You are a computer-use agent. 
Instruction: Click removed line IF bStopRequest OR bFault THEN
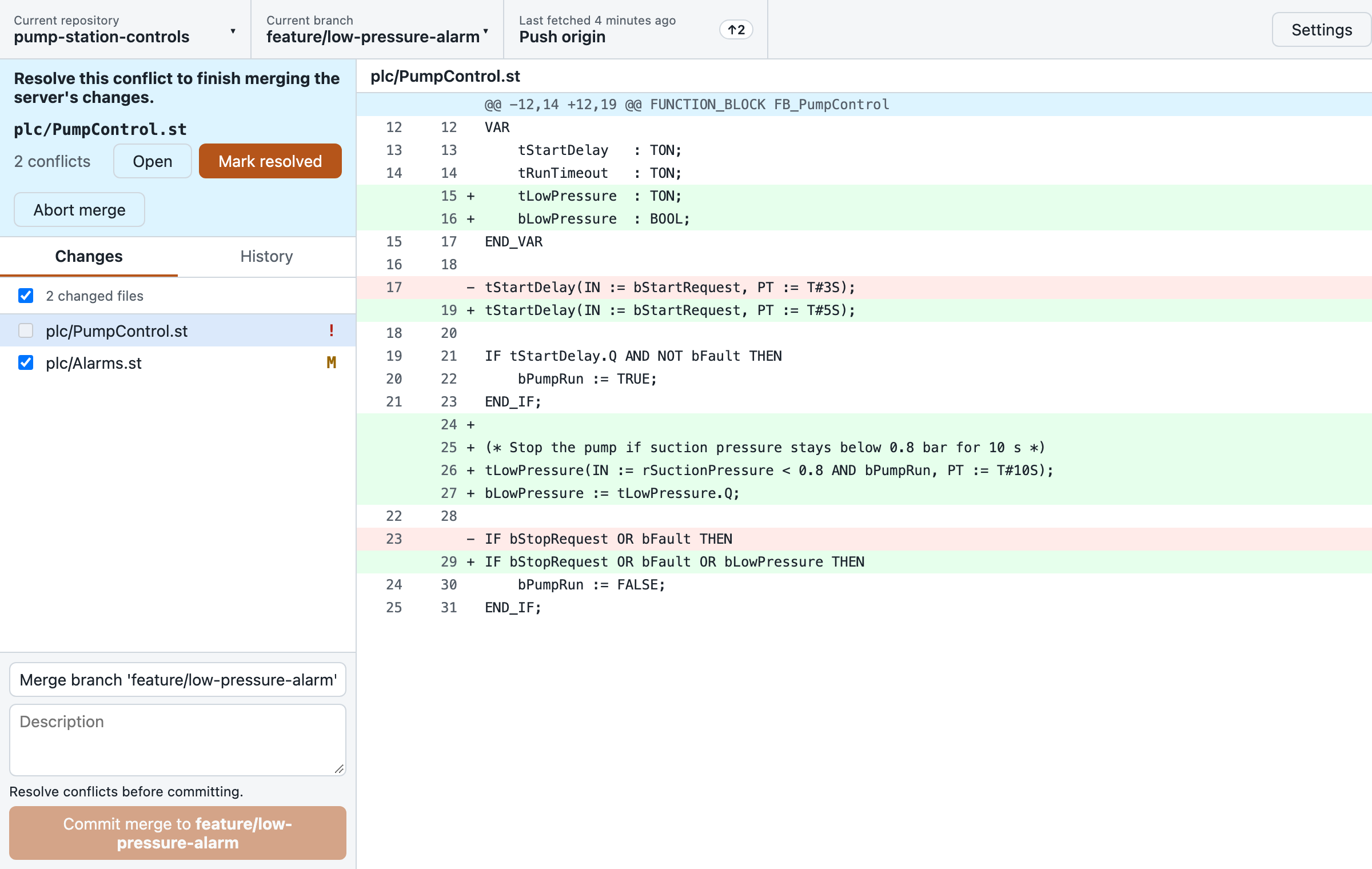pyautogui.click(x=864, y=539)
